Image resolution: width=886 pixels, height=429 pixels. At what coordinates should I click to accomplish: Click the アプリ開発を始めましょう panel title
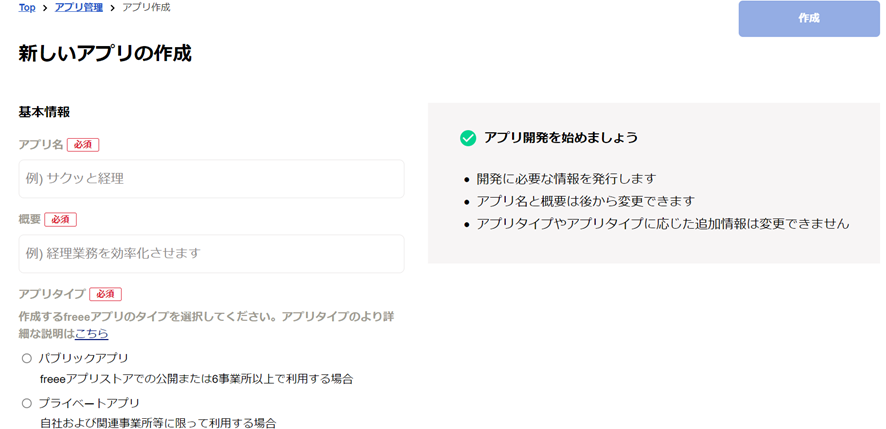pyautogui.click(x=561, y=138)
